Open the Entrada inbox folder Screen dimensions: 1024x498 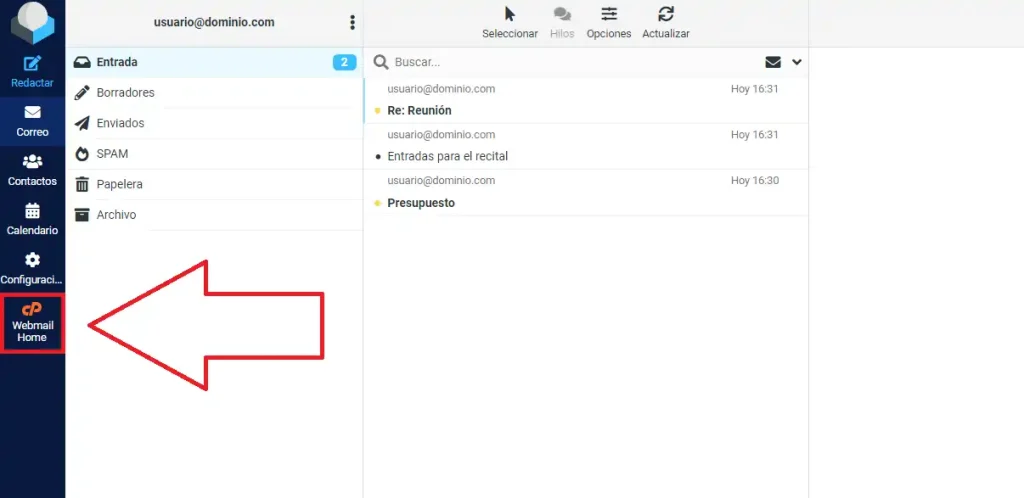(x=117, y=62)
